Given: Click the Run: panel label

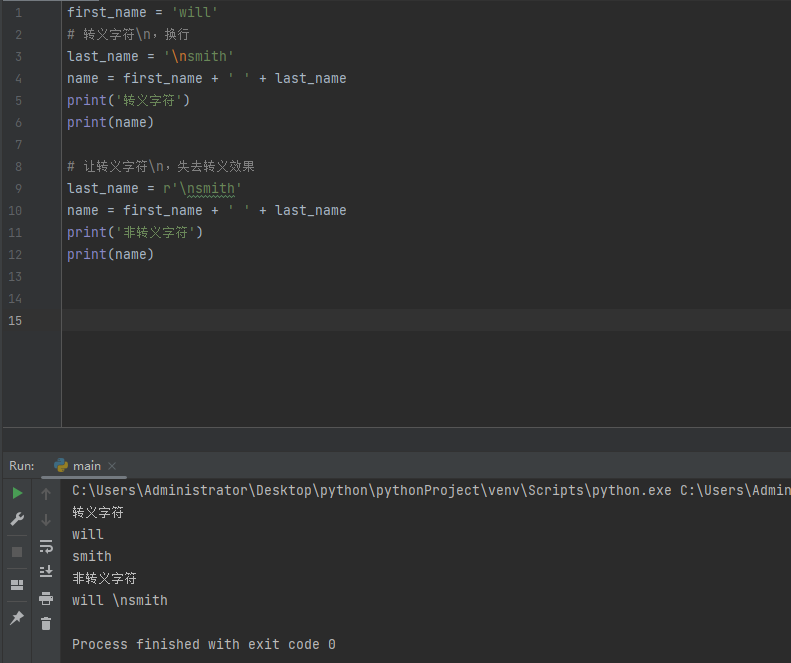Looking at the screenshot, I should (22, 466).
